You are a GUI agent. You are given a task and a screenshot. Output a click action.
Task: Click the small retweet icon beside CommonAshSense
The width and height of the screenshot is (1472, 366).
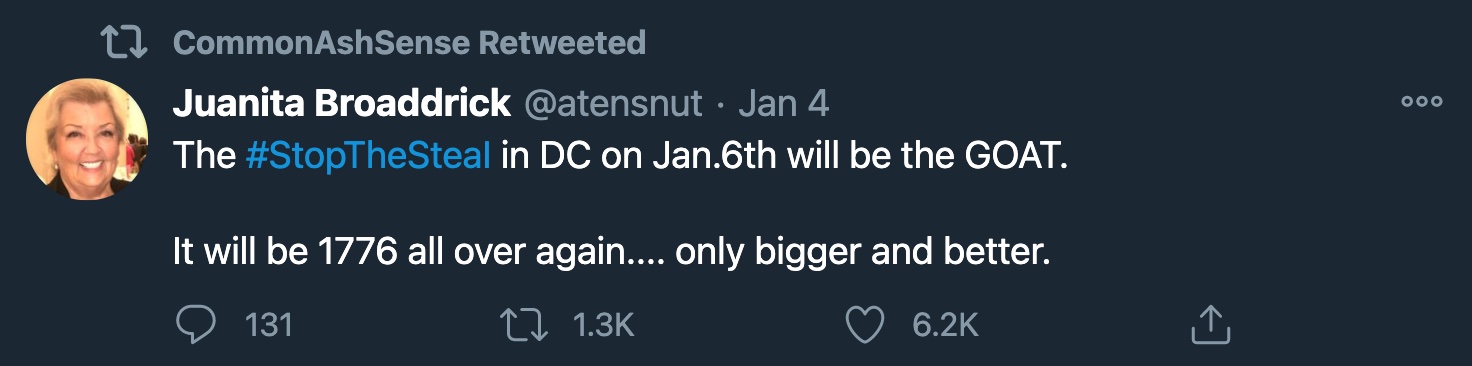point(125,42)
